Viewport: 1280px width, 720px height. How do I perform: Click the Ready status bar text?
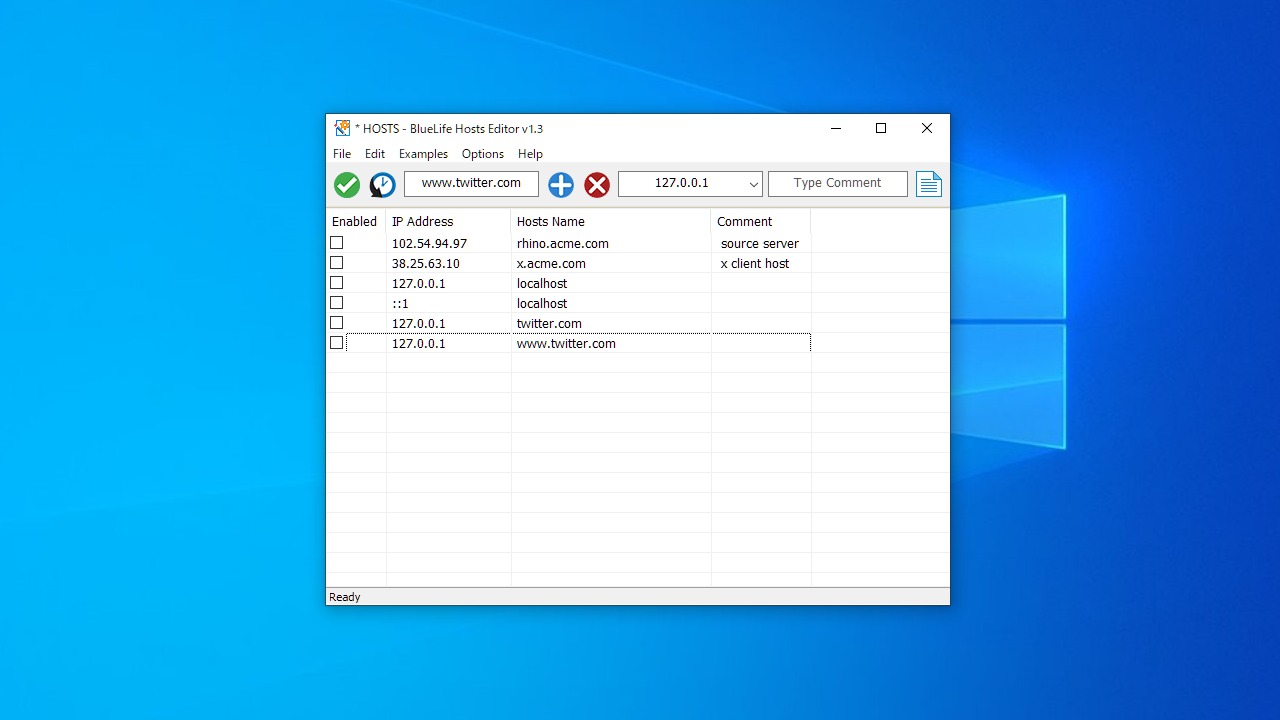(345, 597)
